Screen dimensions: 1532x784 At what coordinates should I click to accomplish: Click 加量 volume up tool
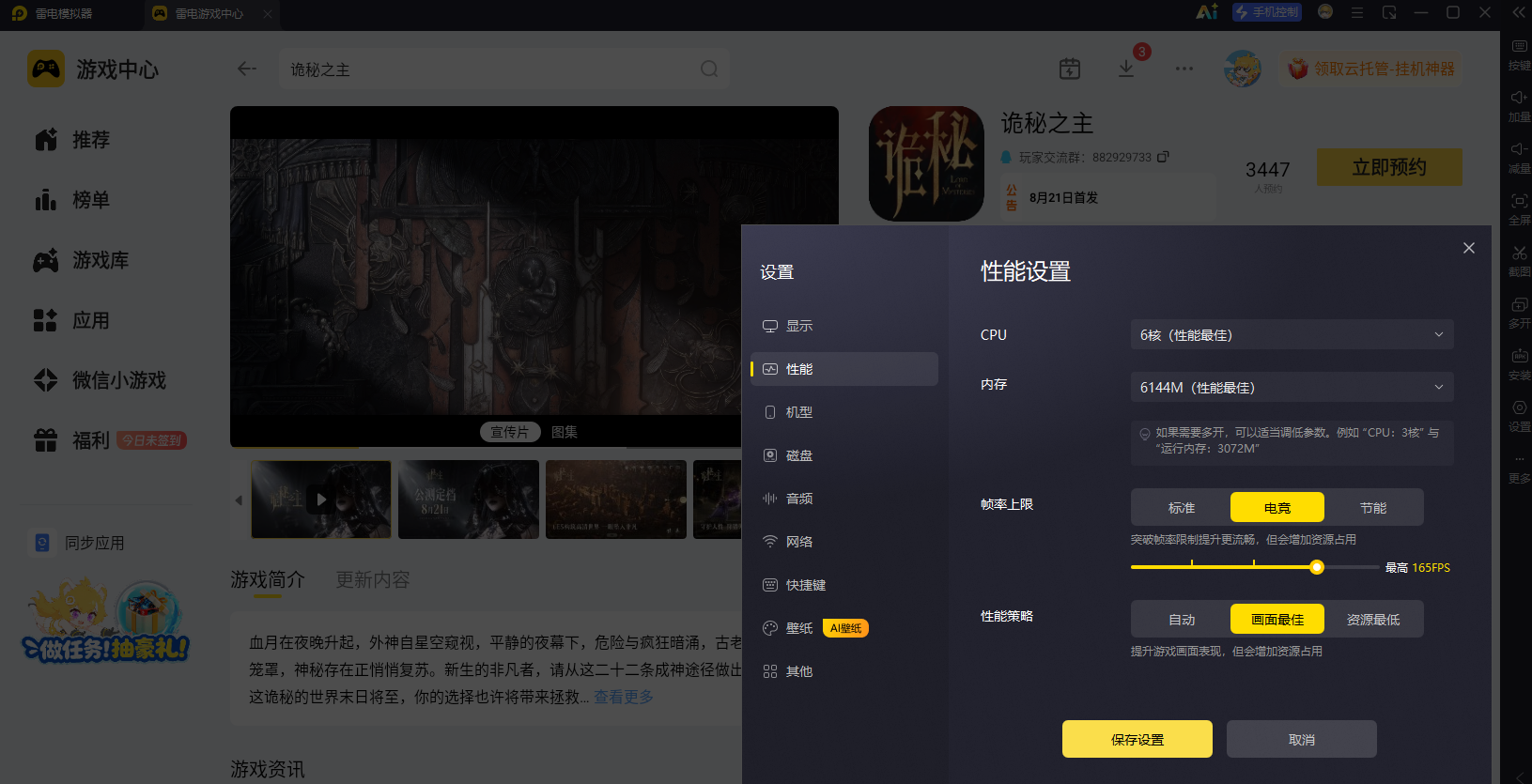click(1519, 107)
